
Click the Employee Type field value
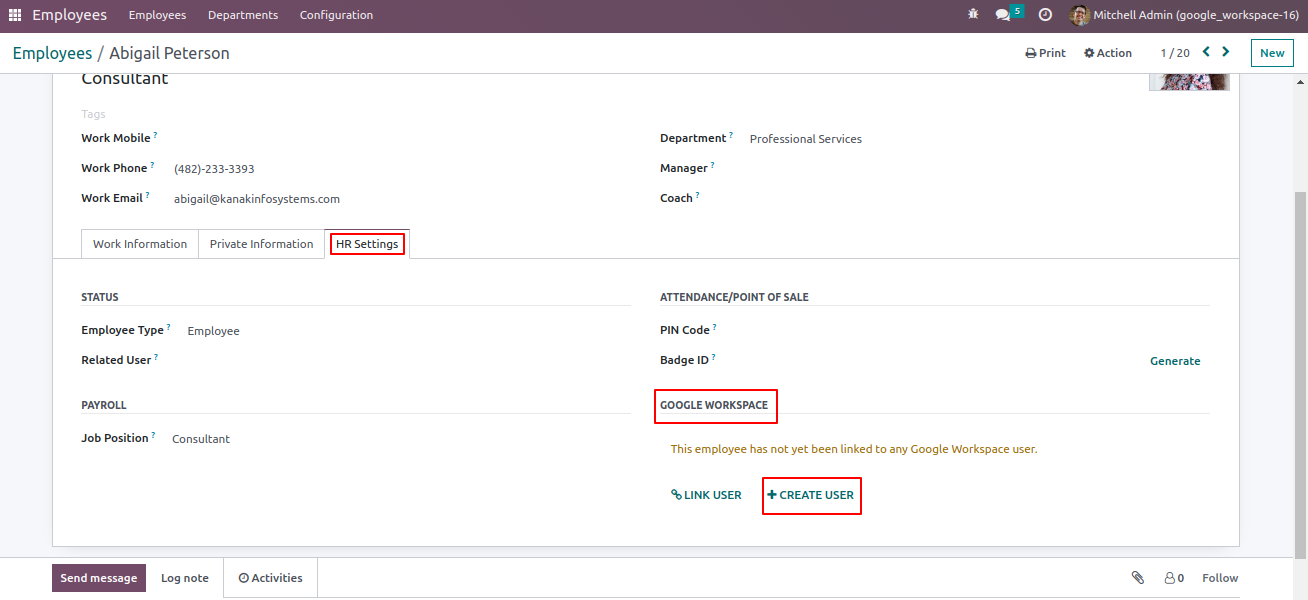point(213,331)
